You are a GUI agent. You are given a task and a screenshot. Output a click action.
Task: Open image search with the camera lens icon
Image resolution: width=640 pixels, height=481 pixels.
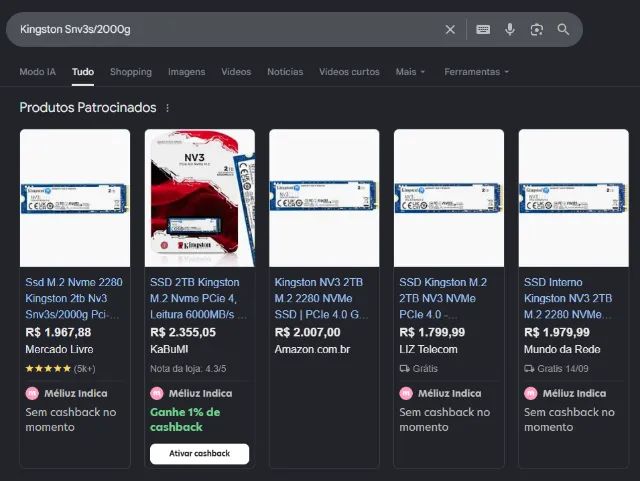pos(536,29)
